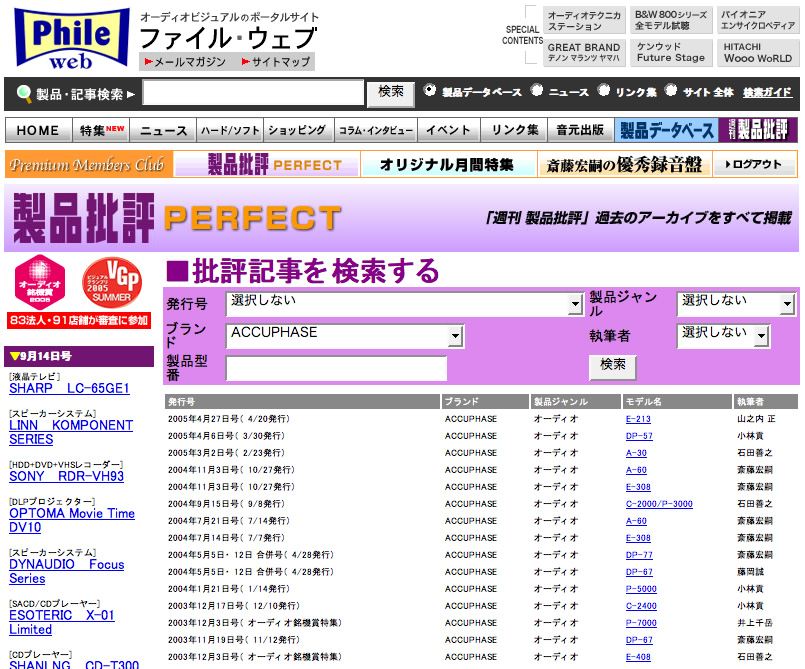Open the 特集 NEW navigation tab
The image size is (805, 669).
101,130
